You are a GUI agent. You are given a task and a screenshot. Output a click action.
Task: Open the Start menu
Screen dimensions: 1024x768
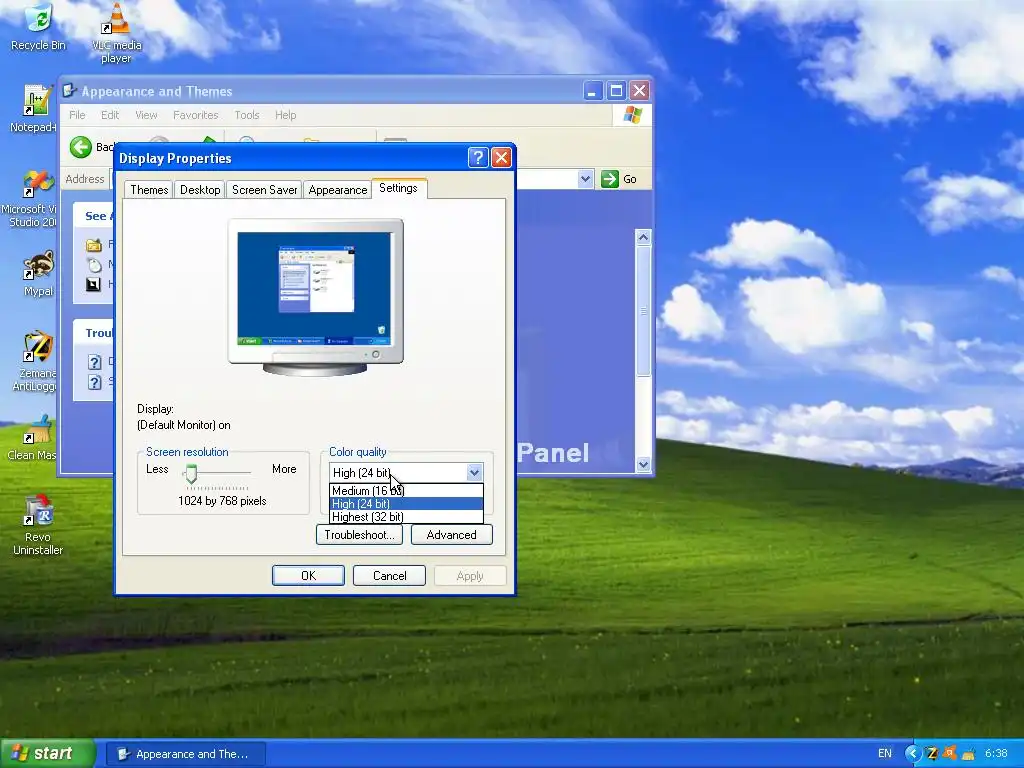pyautogui.click(x=47, y=753)
